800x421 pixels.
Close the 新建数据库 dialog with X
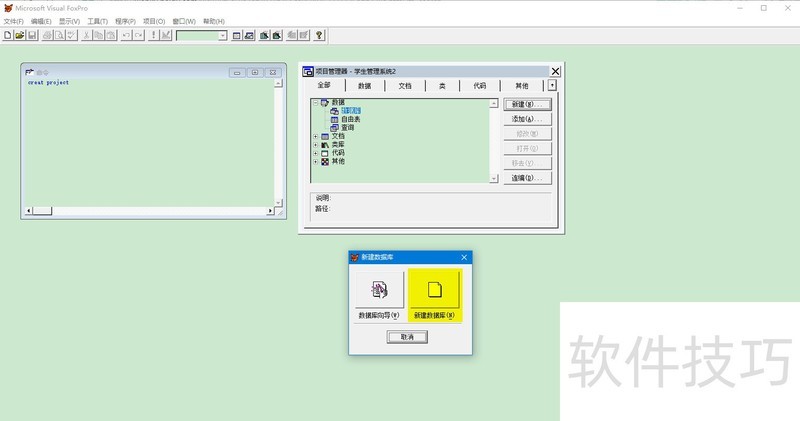[x=464, y=257]
